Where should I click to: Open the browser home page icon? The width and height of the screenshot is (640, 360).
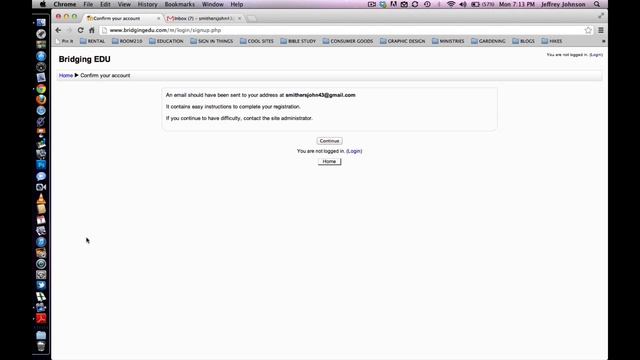(92, 30)
